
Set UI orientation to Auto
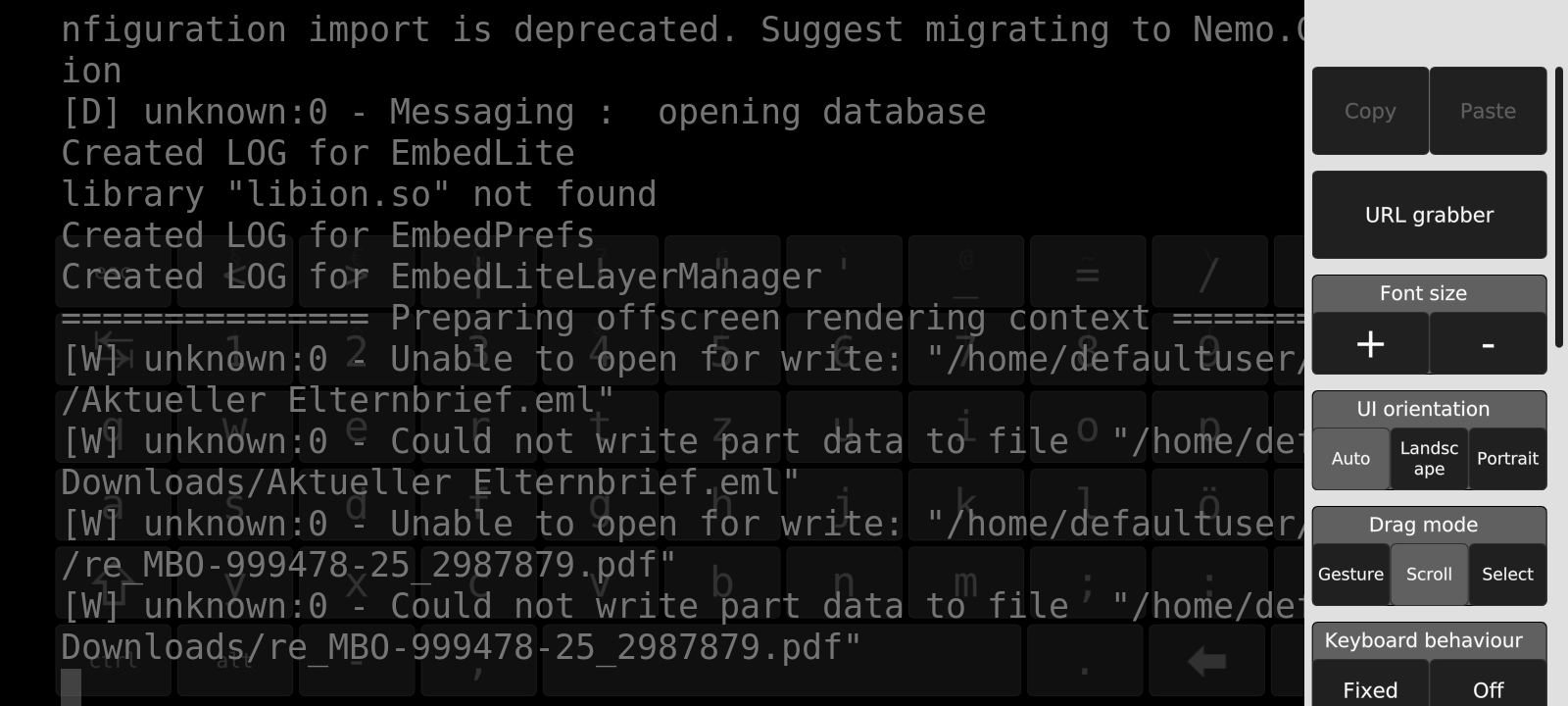pyautogui.click(x=1350, y=458)
